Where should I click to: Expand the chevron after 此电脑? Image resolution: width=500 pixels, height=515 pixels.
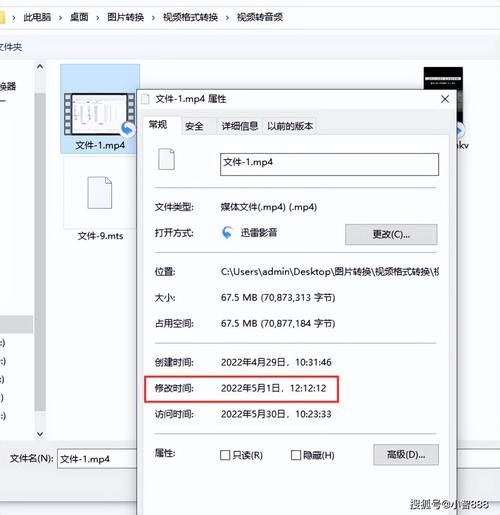point(60,18)
